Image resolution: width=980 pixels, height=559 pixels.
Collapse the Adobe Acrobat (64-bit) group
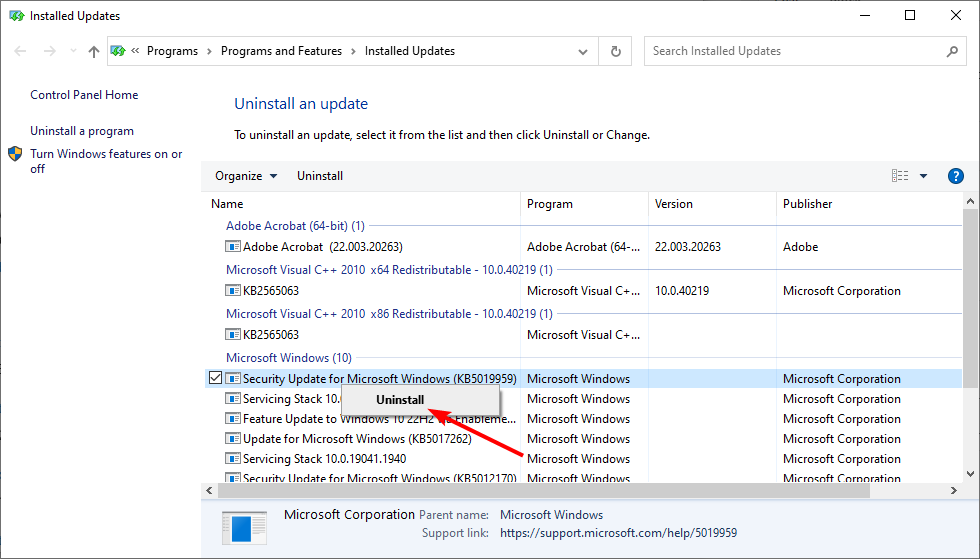coord(295,226)
